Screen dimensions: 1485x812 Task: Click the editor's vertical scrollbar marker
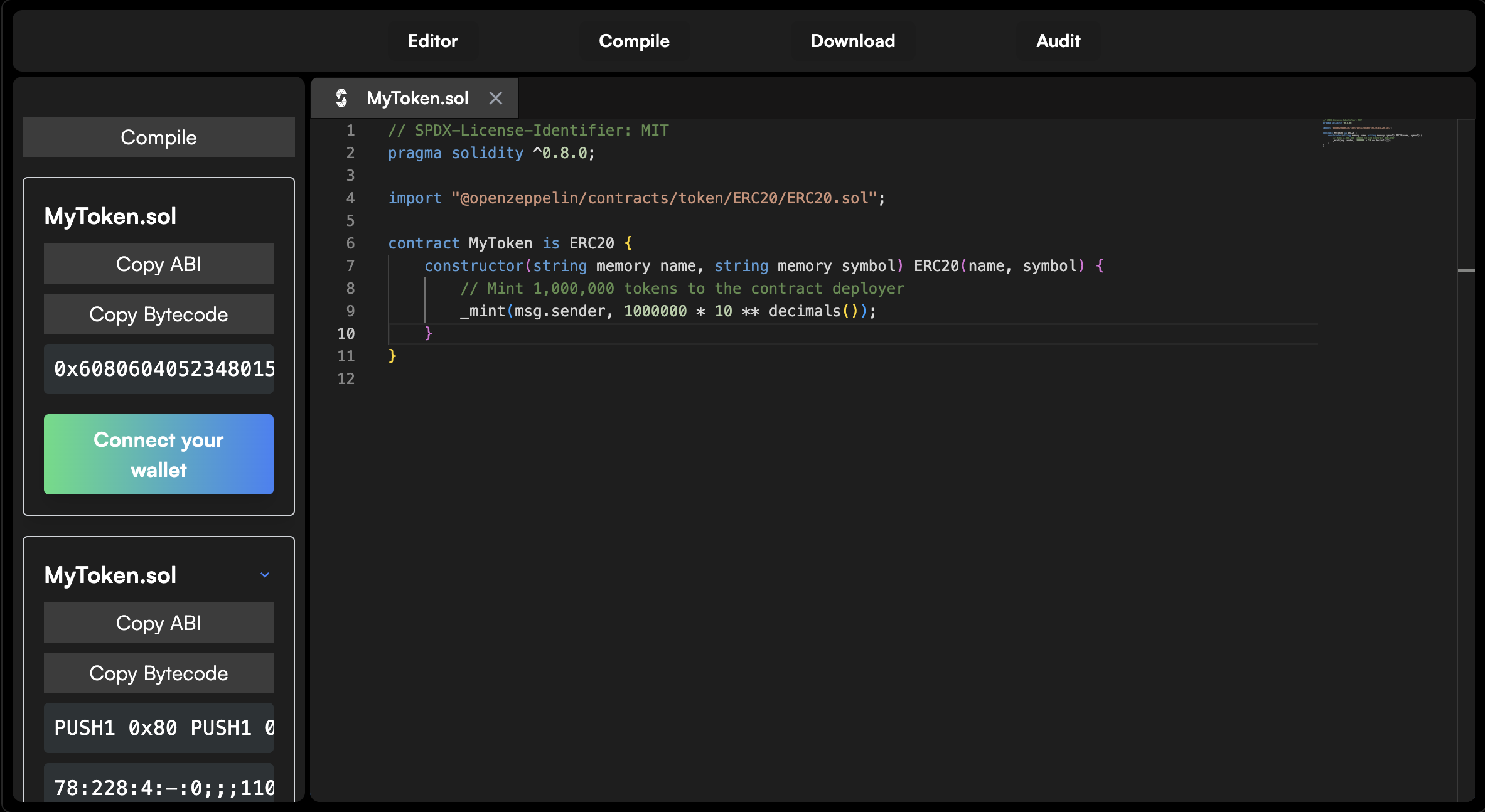(x=1466, y=270)
